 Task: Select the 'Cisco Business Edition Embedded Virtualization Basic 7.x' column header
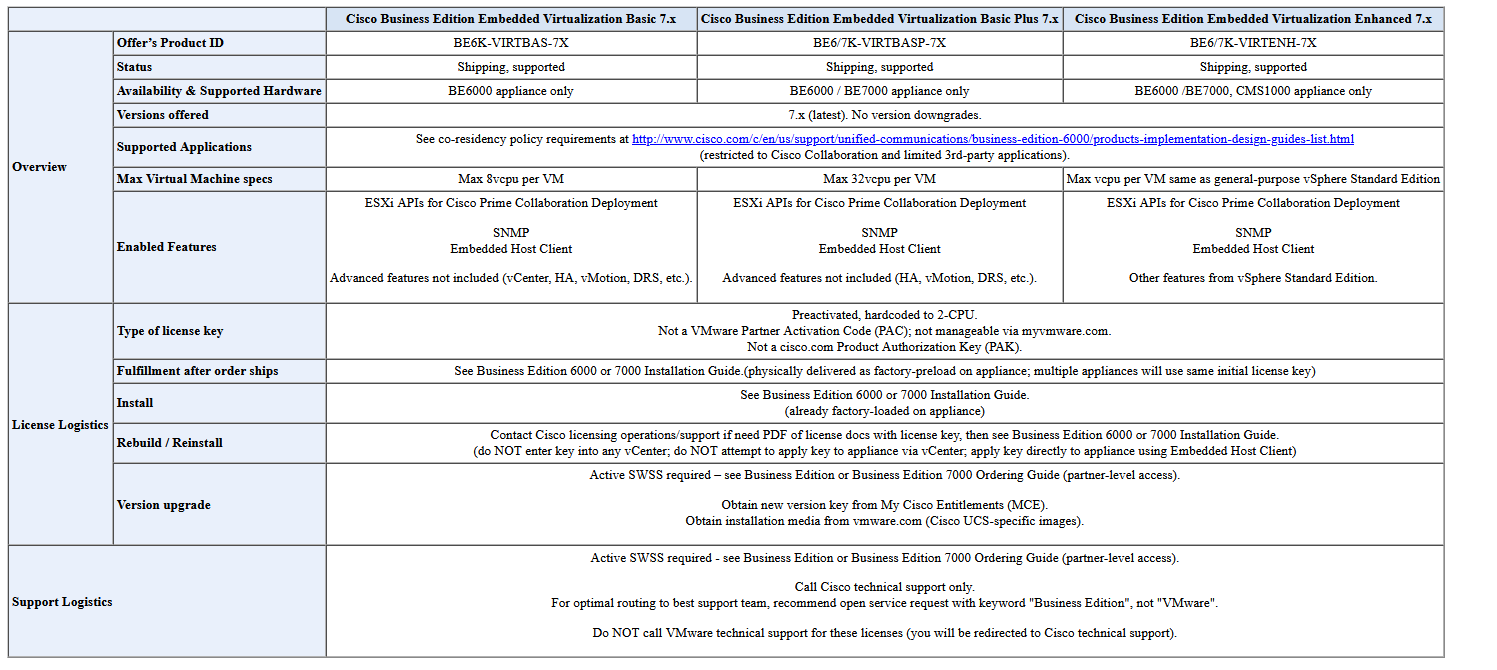tap(511, 19)
